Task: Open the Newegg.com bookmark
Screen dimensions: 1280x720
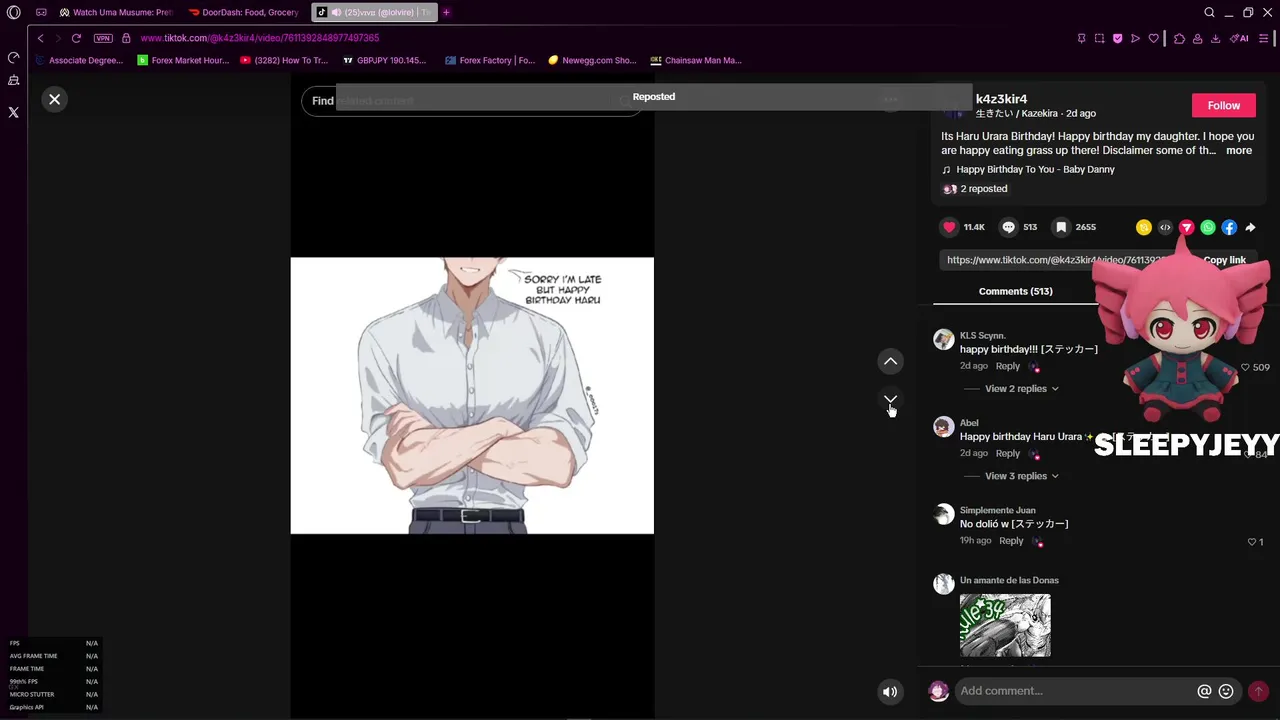Action: 592,60
